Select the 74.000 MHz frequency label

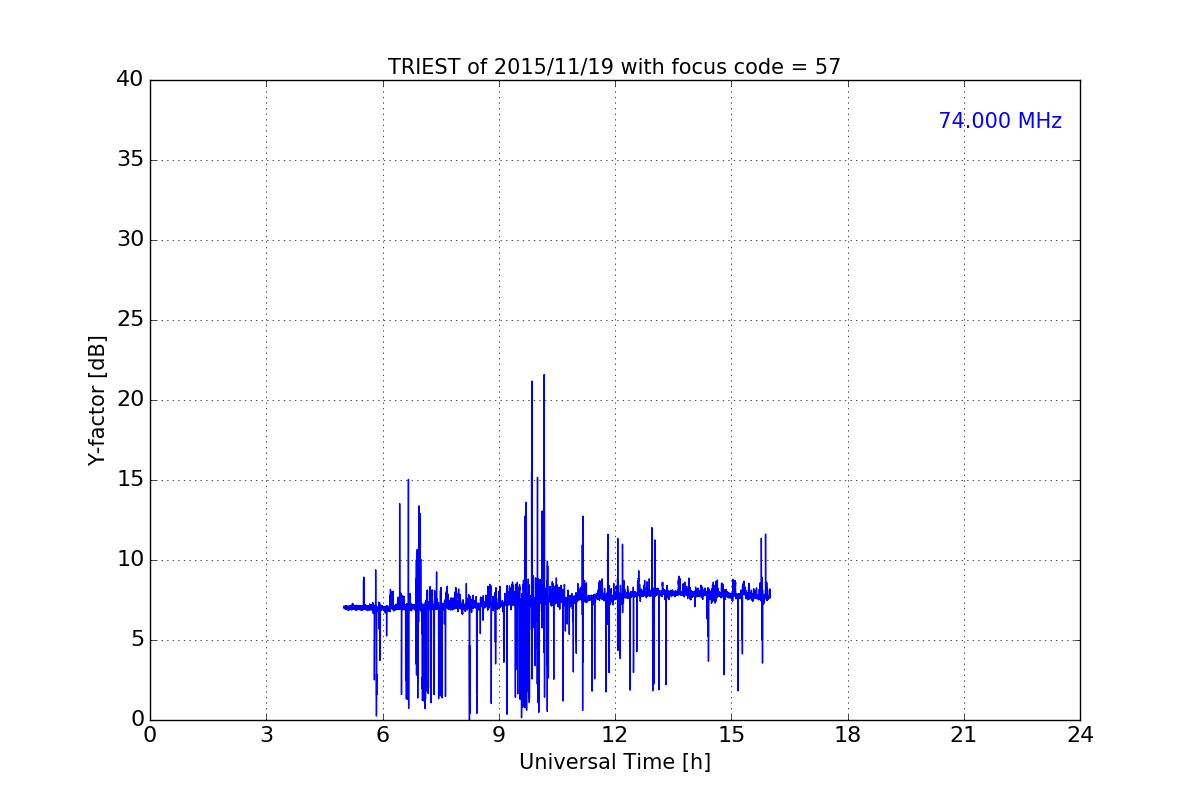pos(1000,121)
